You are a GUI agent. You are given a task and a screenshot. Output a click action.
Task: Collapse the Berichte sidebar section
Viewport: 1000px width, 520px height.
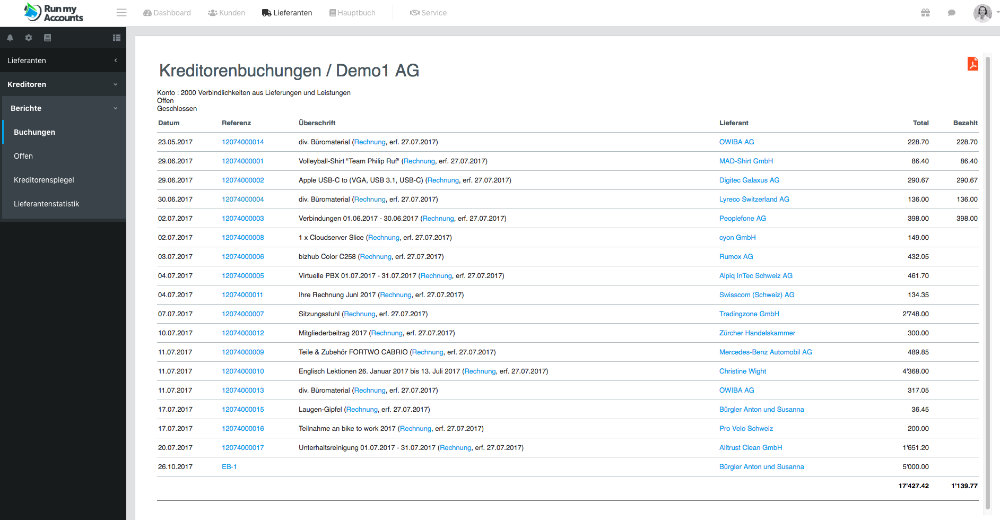pos(64,108)
